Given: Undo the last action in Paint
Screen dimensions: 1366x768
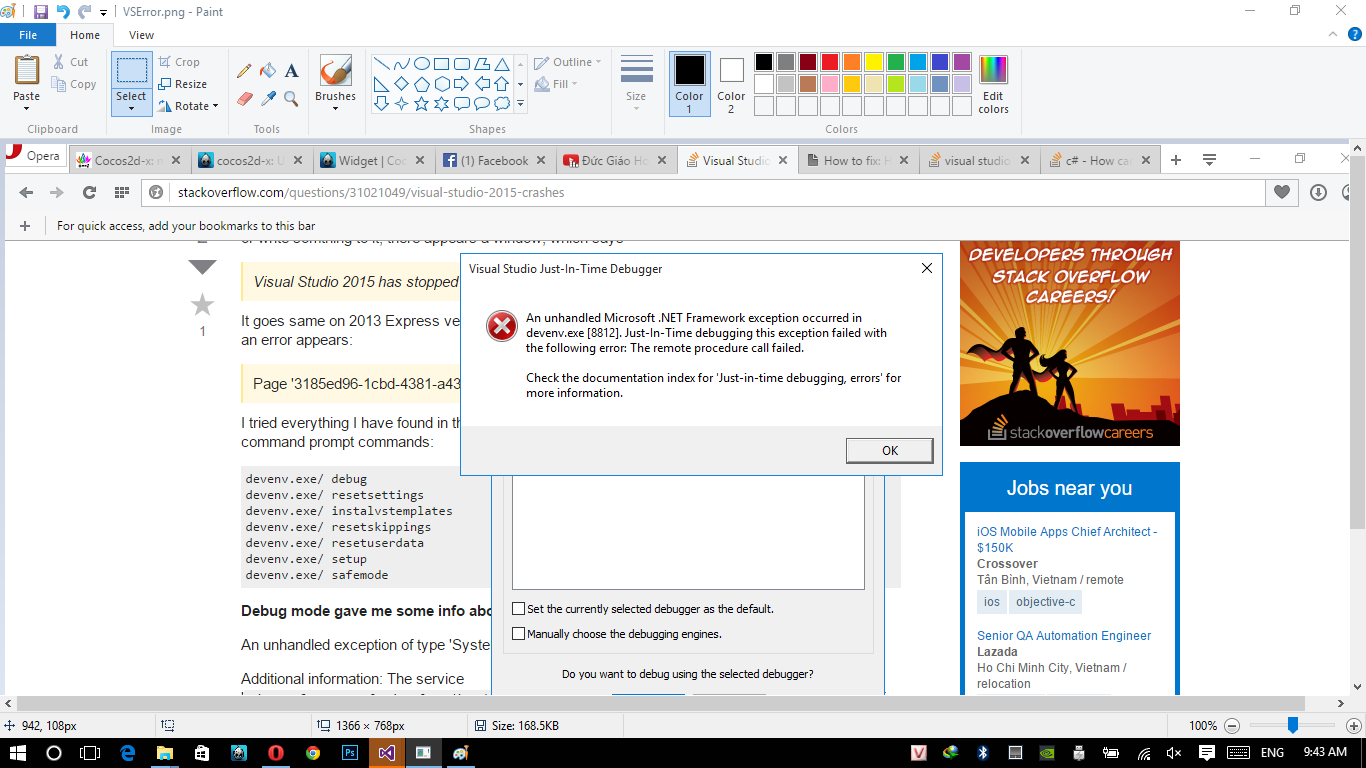Looking at the screenshot, I should (63, 12).
